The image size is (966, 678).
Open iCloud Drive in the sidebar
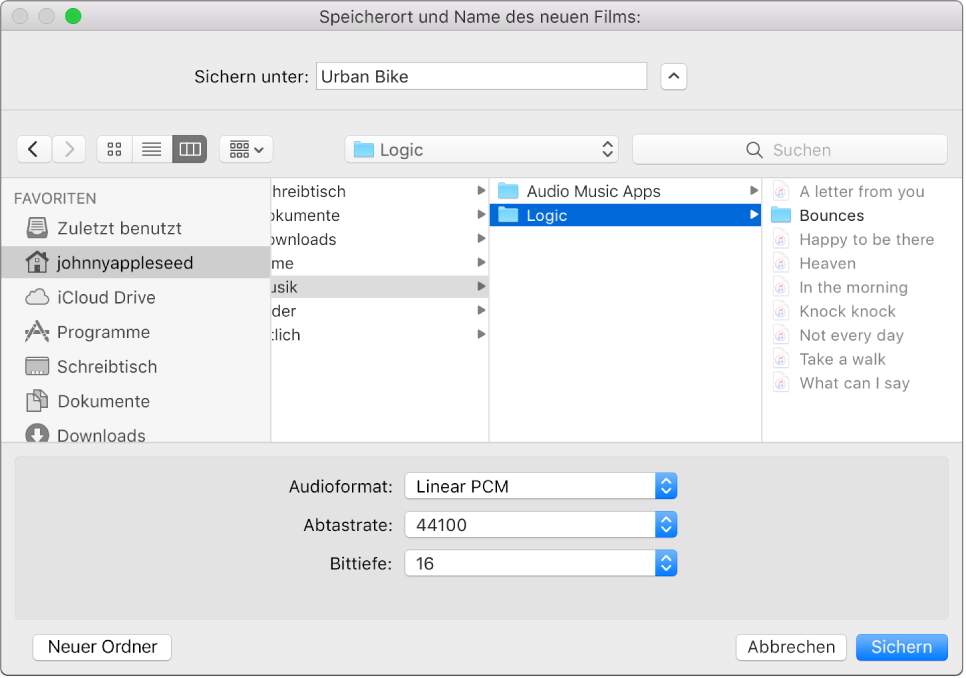(x=136, y=297)
